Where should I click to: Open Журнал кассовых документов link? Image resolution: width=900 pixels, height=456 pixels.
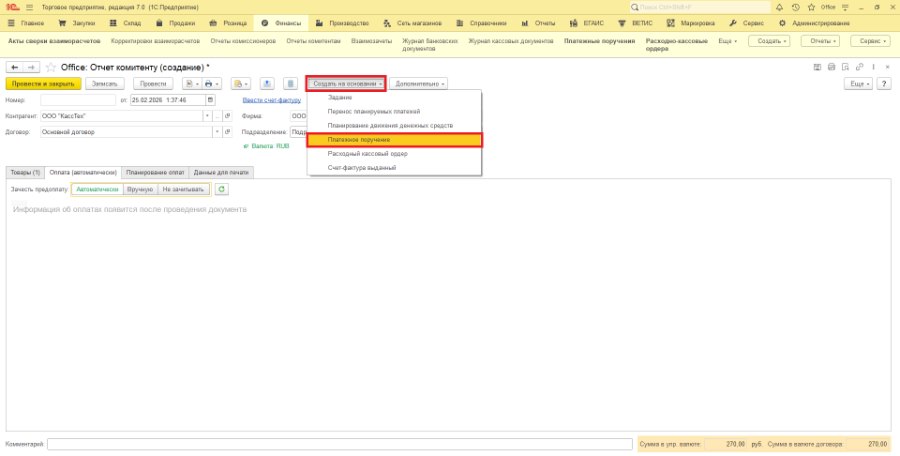coord(511,41)
